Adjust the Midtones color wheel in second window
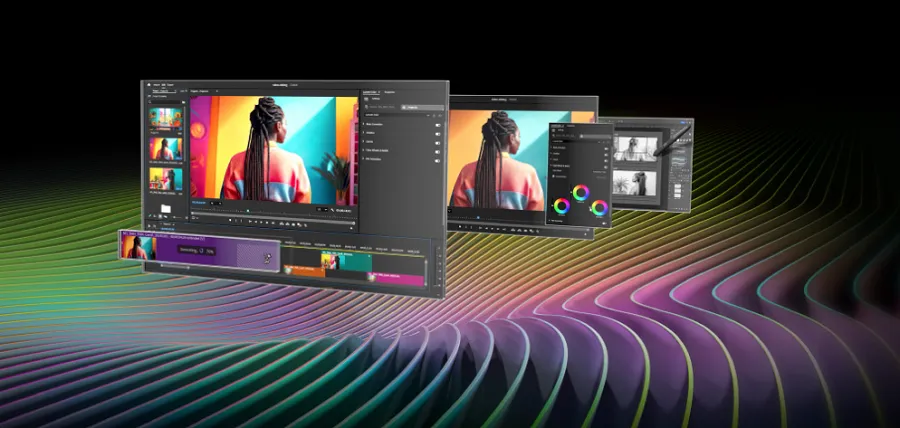This screenshot has height=428, width=900. tap(581, 193)
